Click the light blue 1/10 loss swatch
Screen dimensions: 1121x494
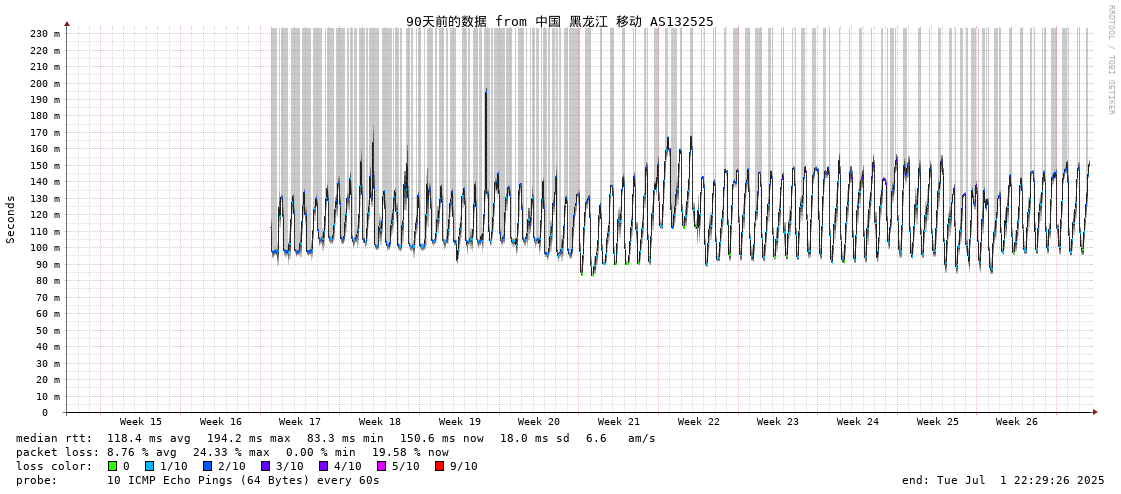click(149, 466)
